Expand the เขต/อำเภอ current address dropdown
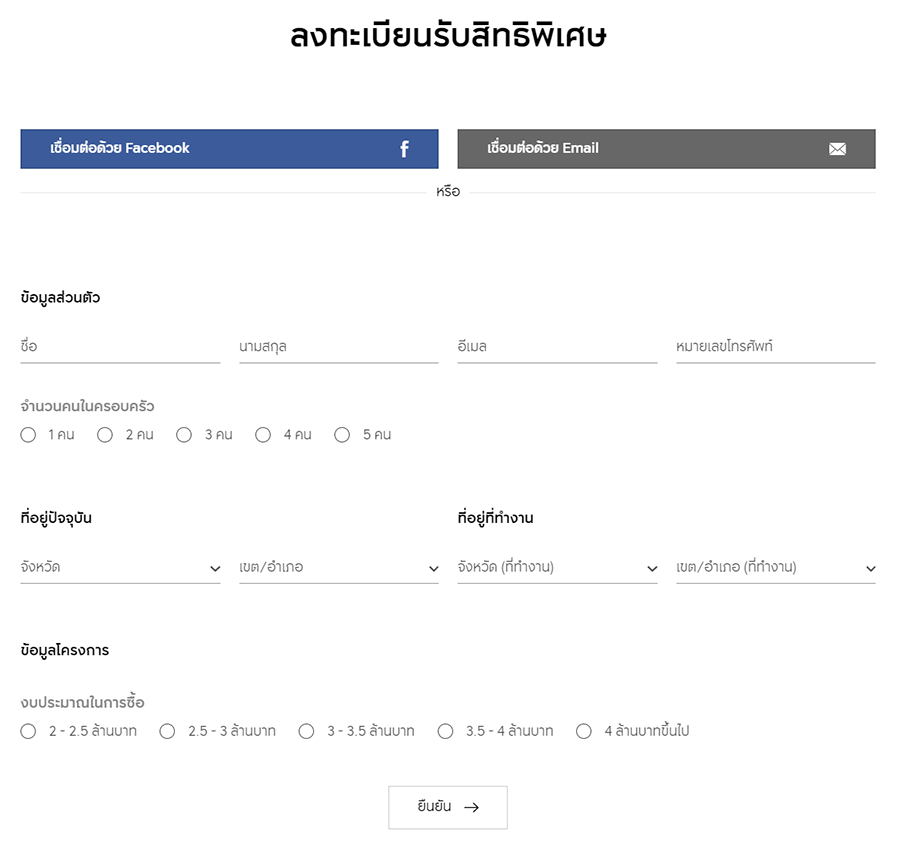 point(339,568)
